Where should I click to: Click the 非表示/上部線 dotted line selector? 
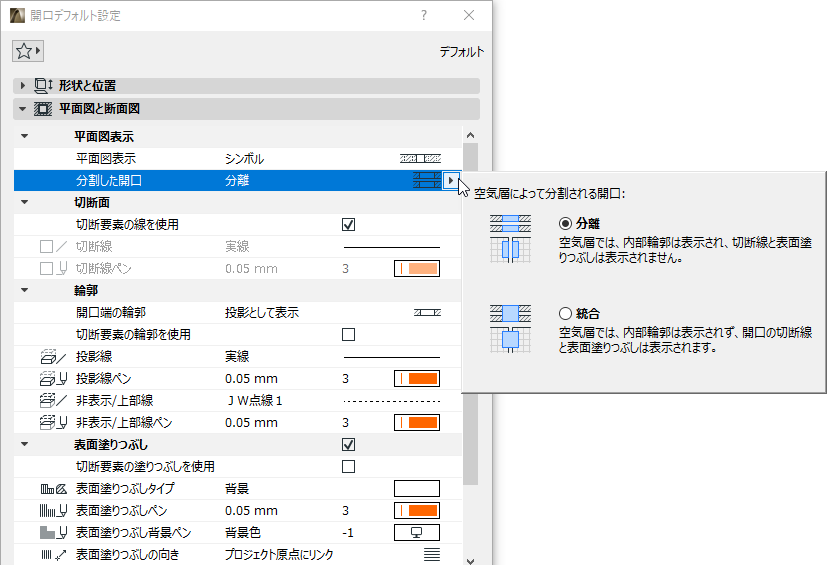point(392,401)
